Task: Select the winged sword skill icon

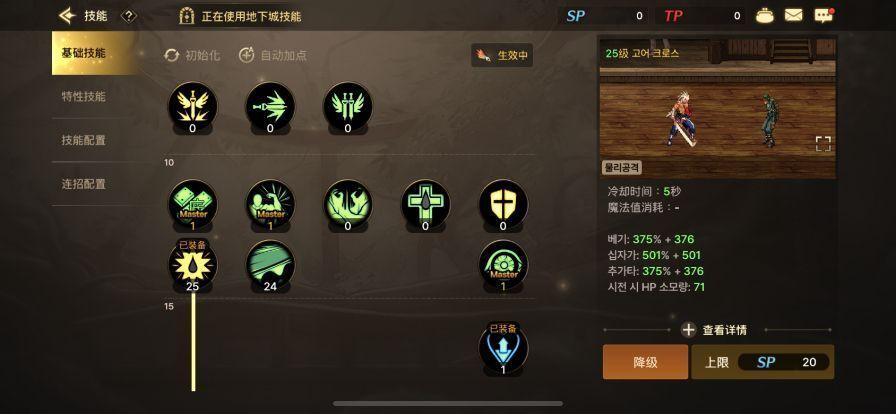Action: tap(193, 106)
